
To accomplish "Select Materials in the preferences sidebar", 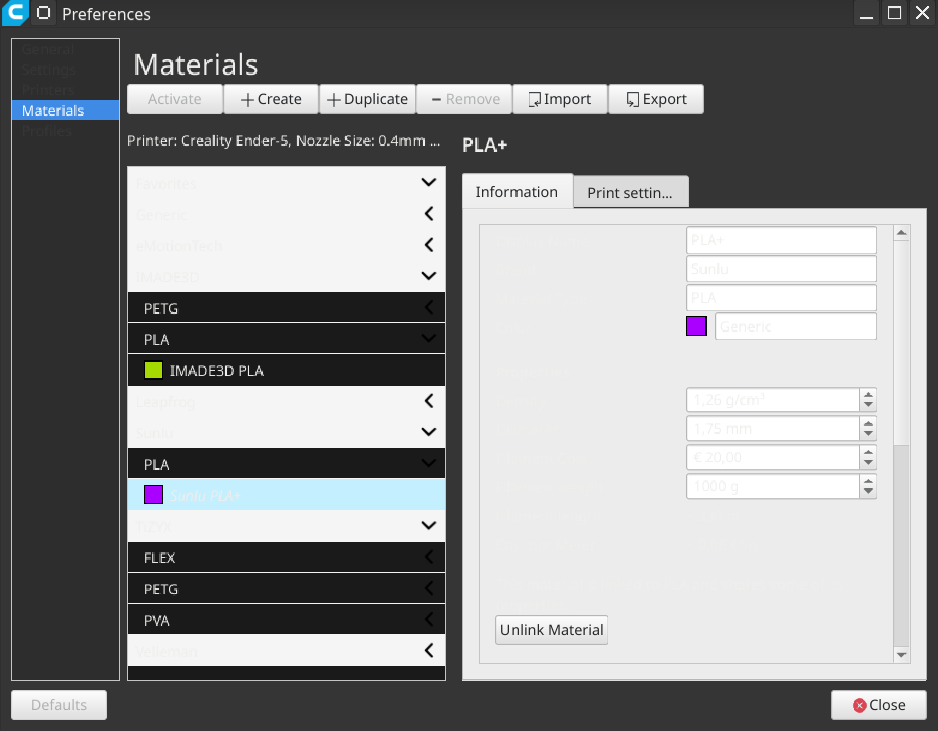I will (x=65, y=111).
